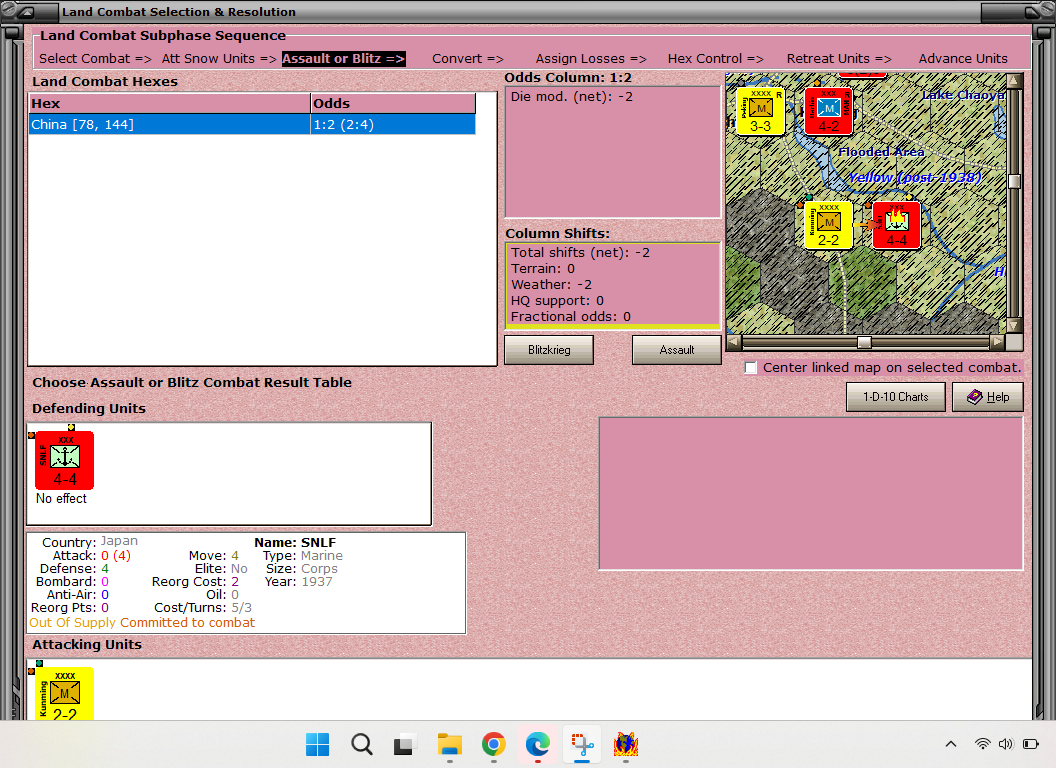Click the Name: SNLF label

295,542
